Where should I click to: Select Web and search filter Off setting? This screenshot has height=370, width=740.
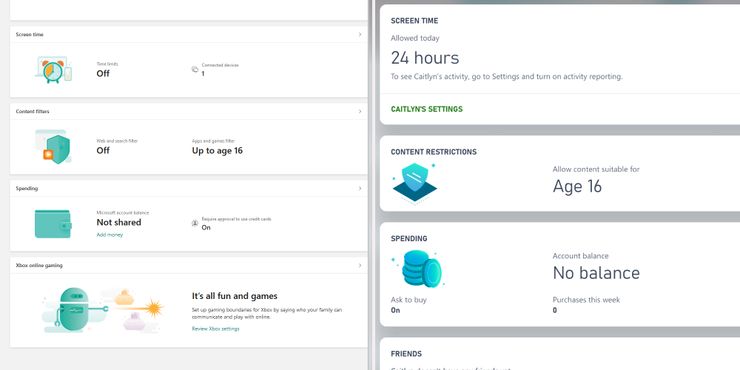(x=103, y=150)
